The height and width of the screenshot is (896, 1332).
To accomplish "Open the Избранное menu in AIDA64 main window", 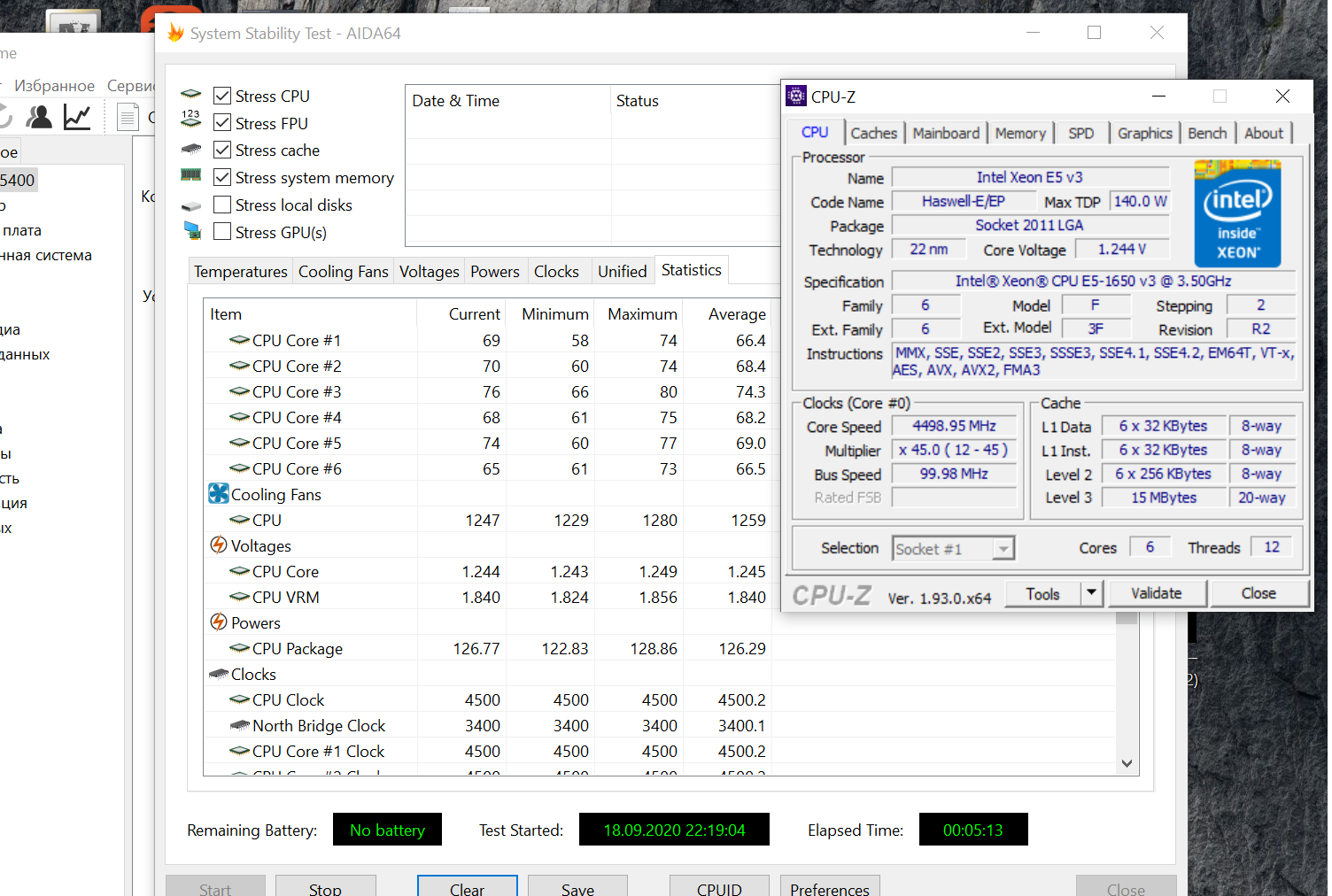I will tap(55, 86).
